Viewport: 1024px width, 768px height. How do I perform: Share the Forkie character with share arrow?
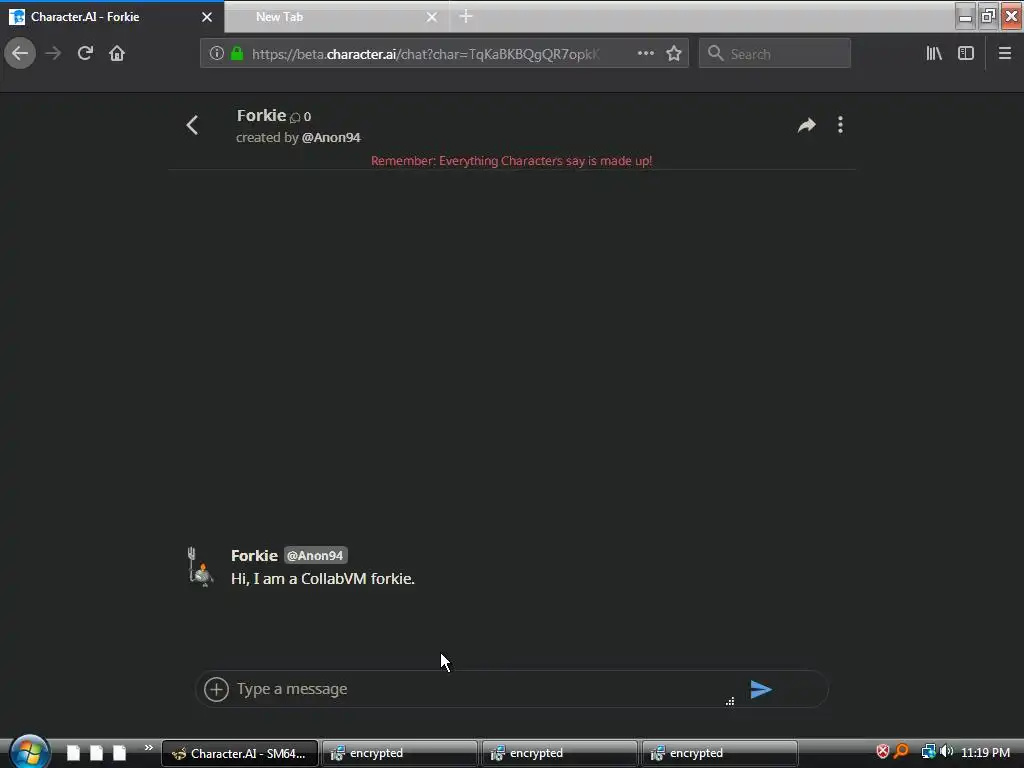click(x=807, y=125)
